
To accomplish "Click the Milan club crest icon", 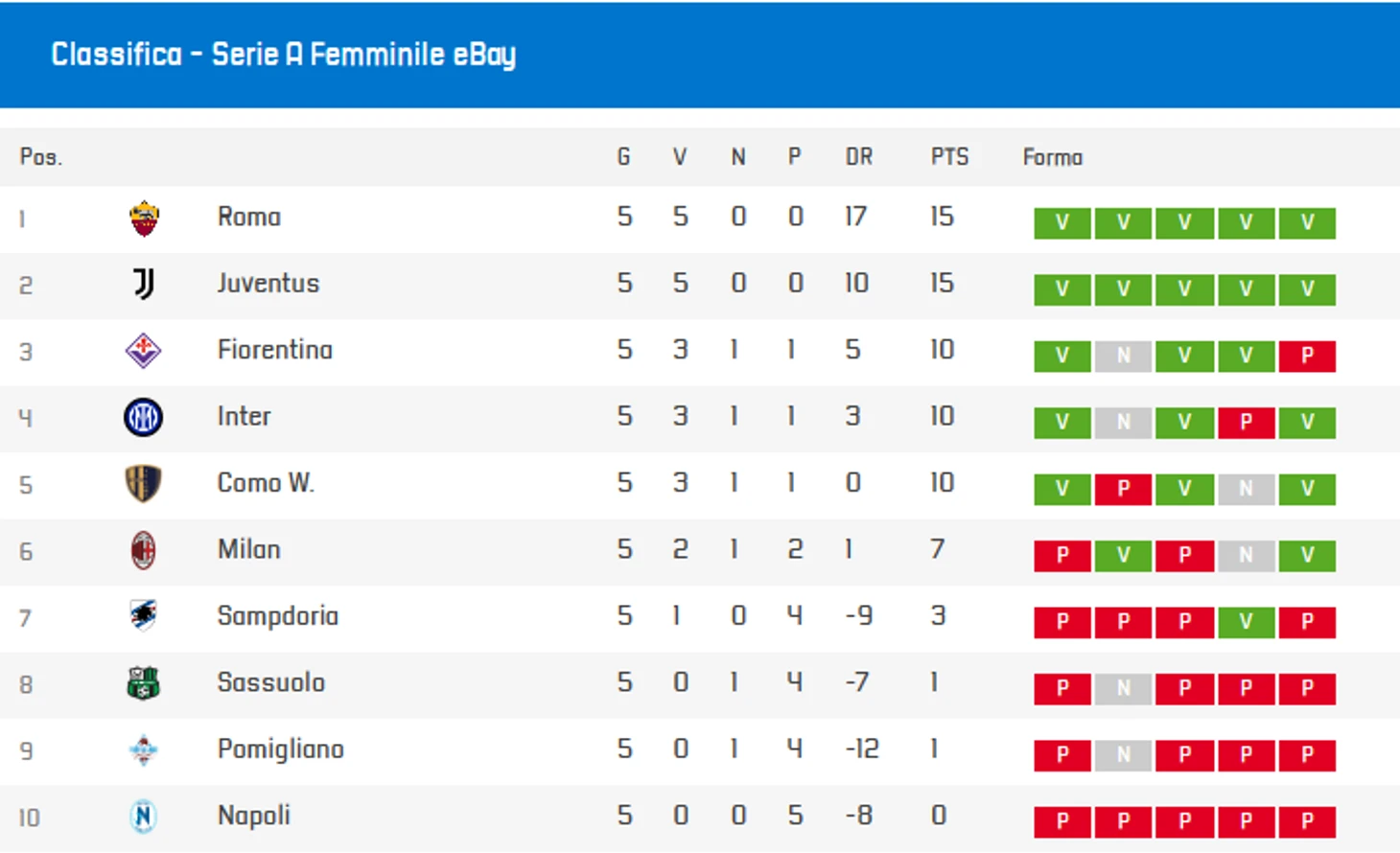I will (144, 551).
